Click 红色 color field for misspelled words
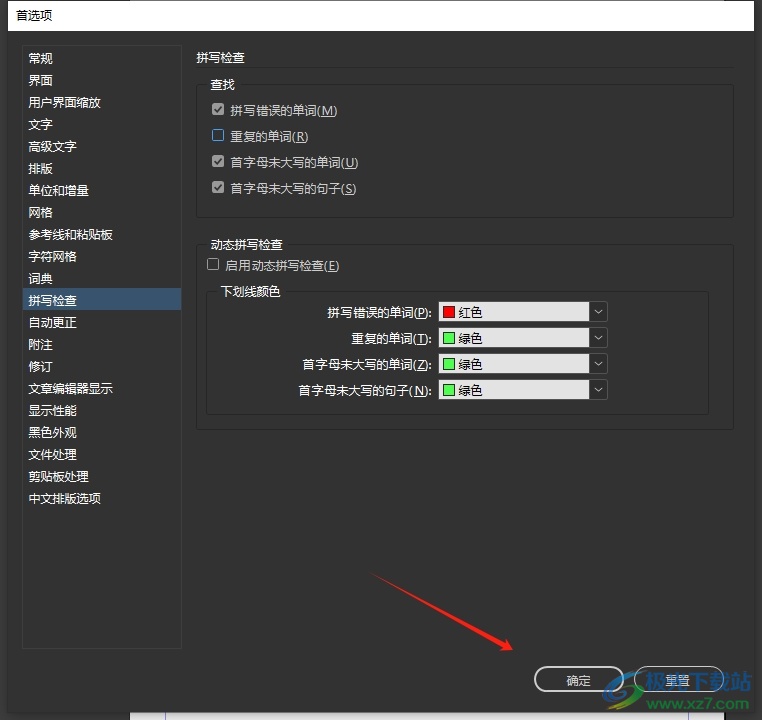This screenshot has height=720, width=762. 514,312
